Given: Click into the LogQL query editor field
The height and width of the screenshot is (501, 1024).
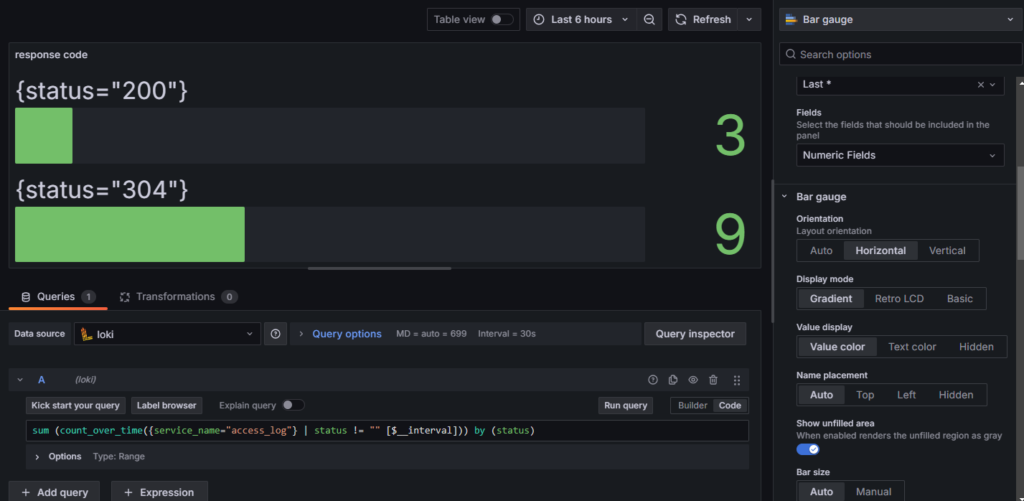Looking at the screenshot, I should (387, 431).
